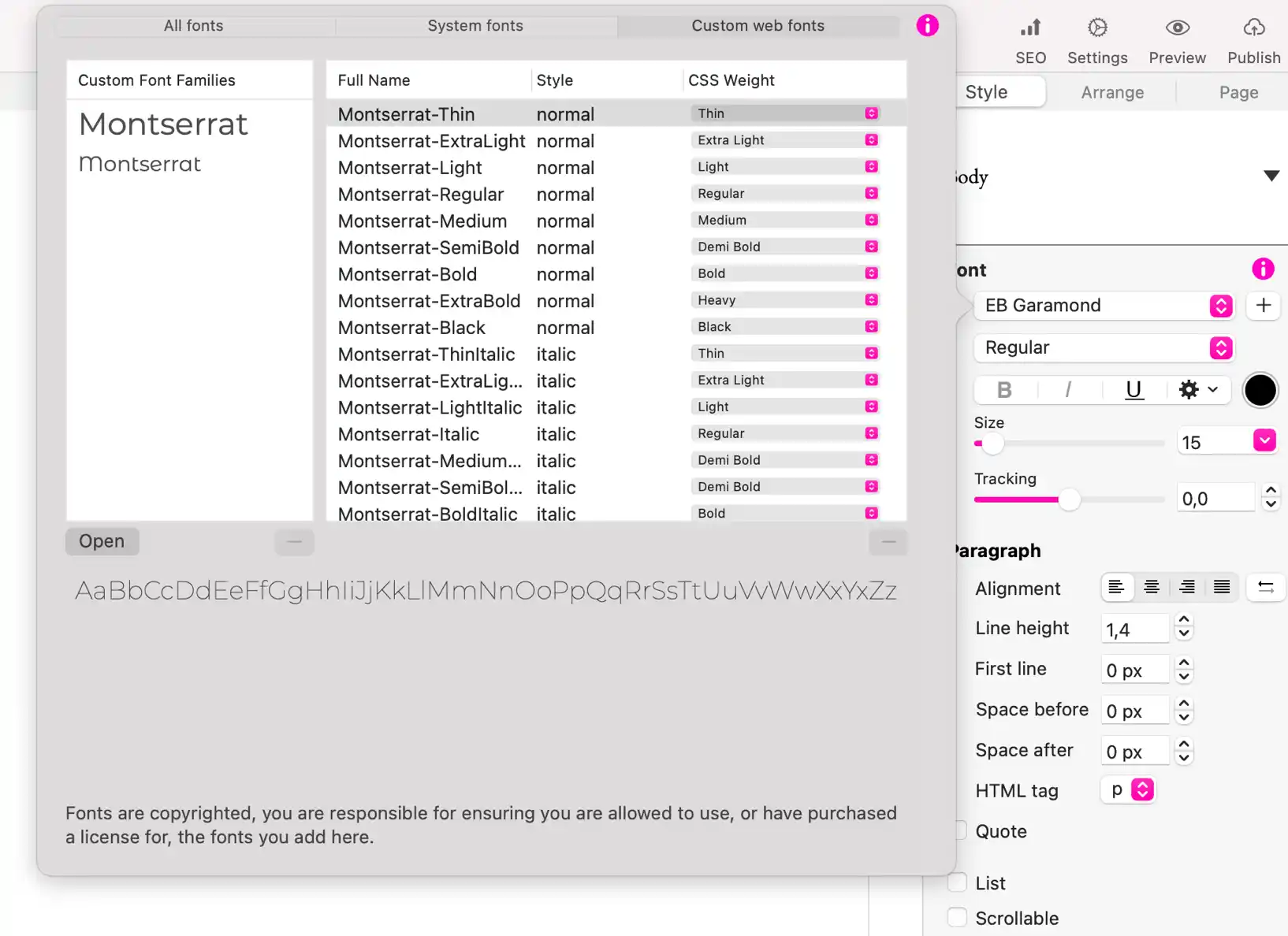Click the Publish cloud icon
Image resolution: width=1288 pixels, height=936 pixels.
pos(1253,28)
